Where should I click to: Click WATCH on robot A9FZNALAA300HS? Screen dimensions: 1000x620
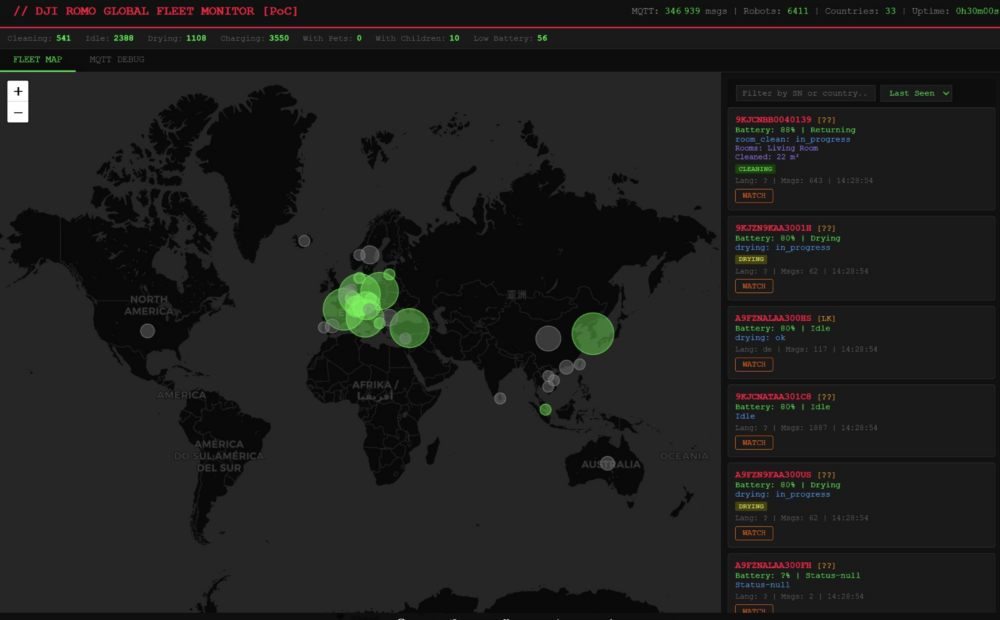pyautogui.click(x=753, y=364)
